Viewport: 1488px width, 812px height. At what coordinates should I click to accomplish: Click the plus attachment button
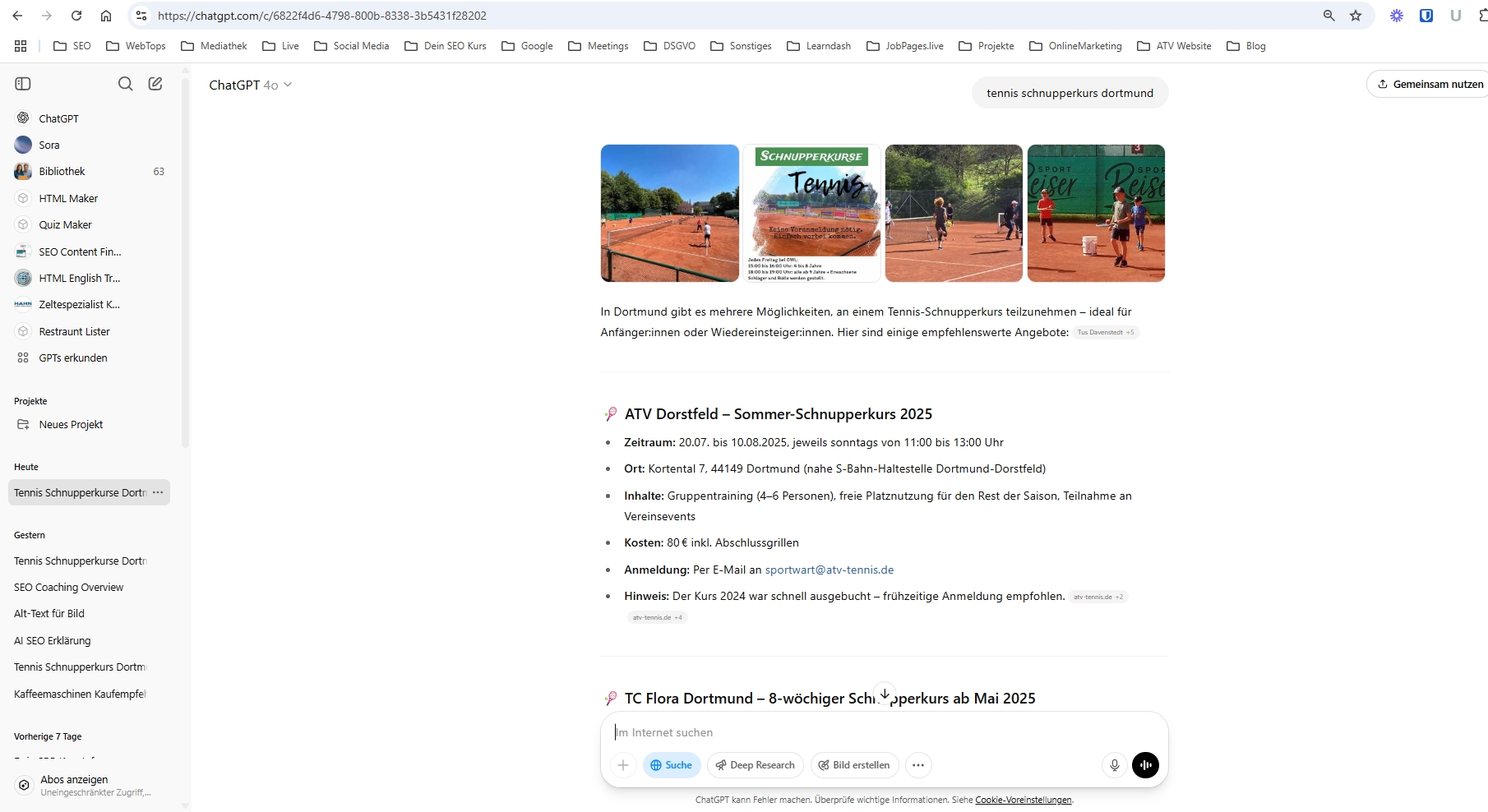point(623,765)
